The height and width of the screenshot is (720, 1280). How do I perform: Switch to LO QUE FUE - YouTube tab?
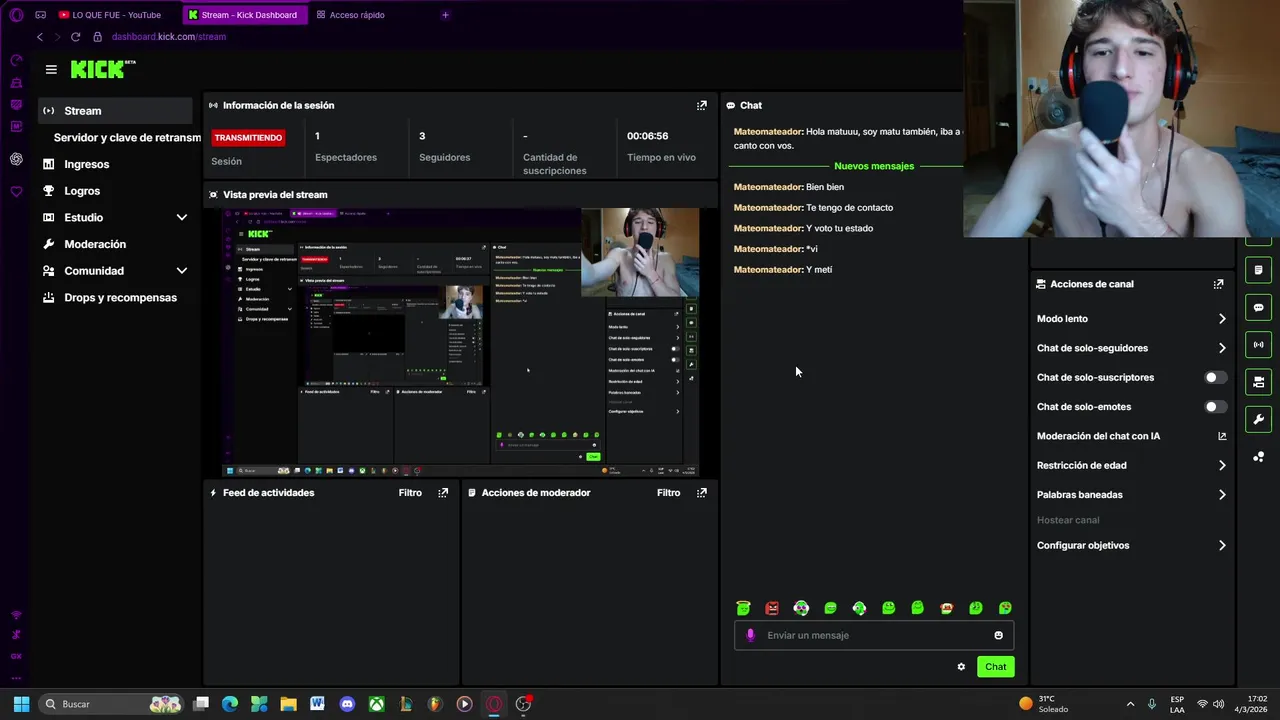tap(110, 15)
